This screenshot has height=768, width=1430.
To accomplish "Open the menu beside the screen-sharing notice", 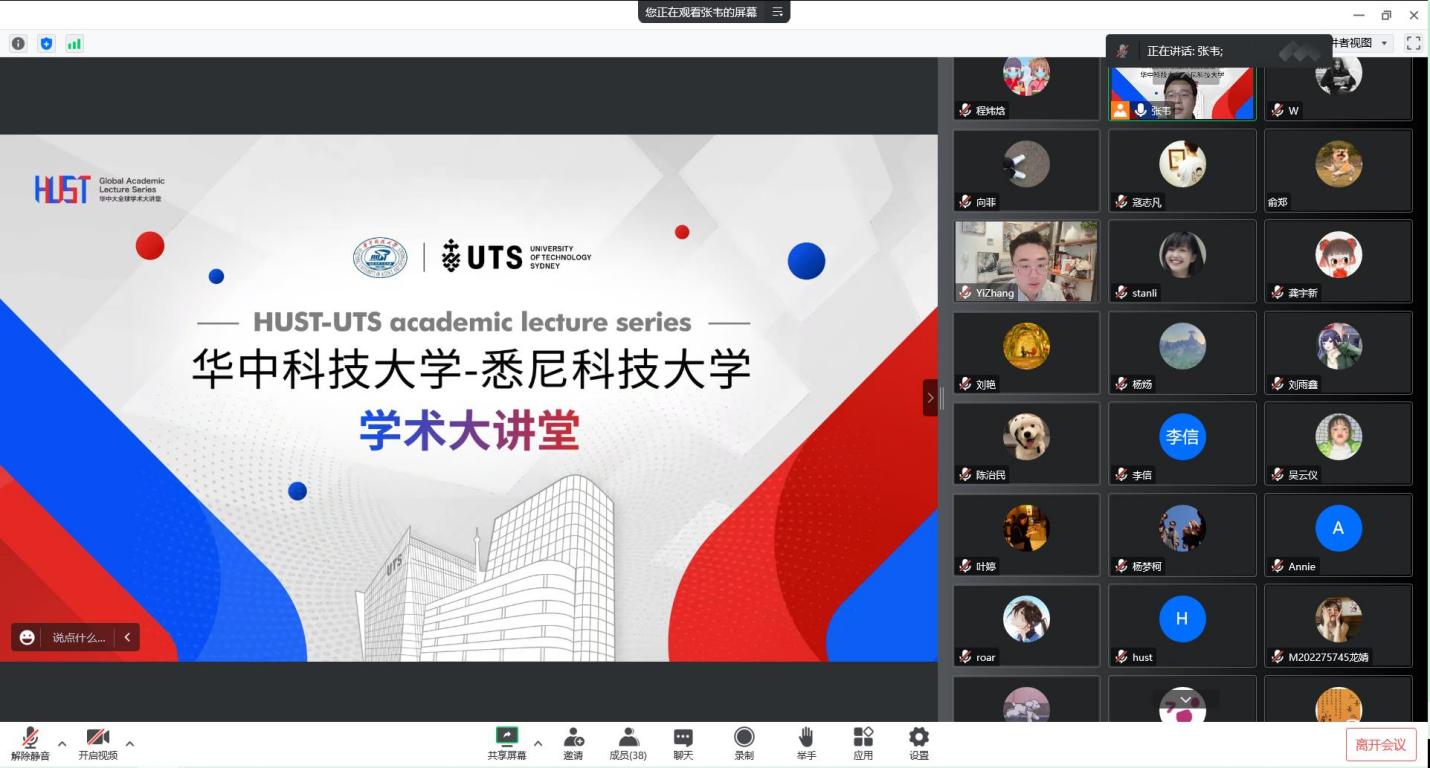I will coord(777,12).
